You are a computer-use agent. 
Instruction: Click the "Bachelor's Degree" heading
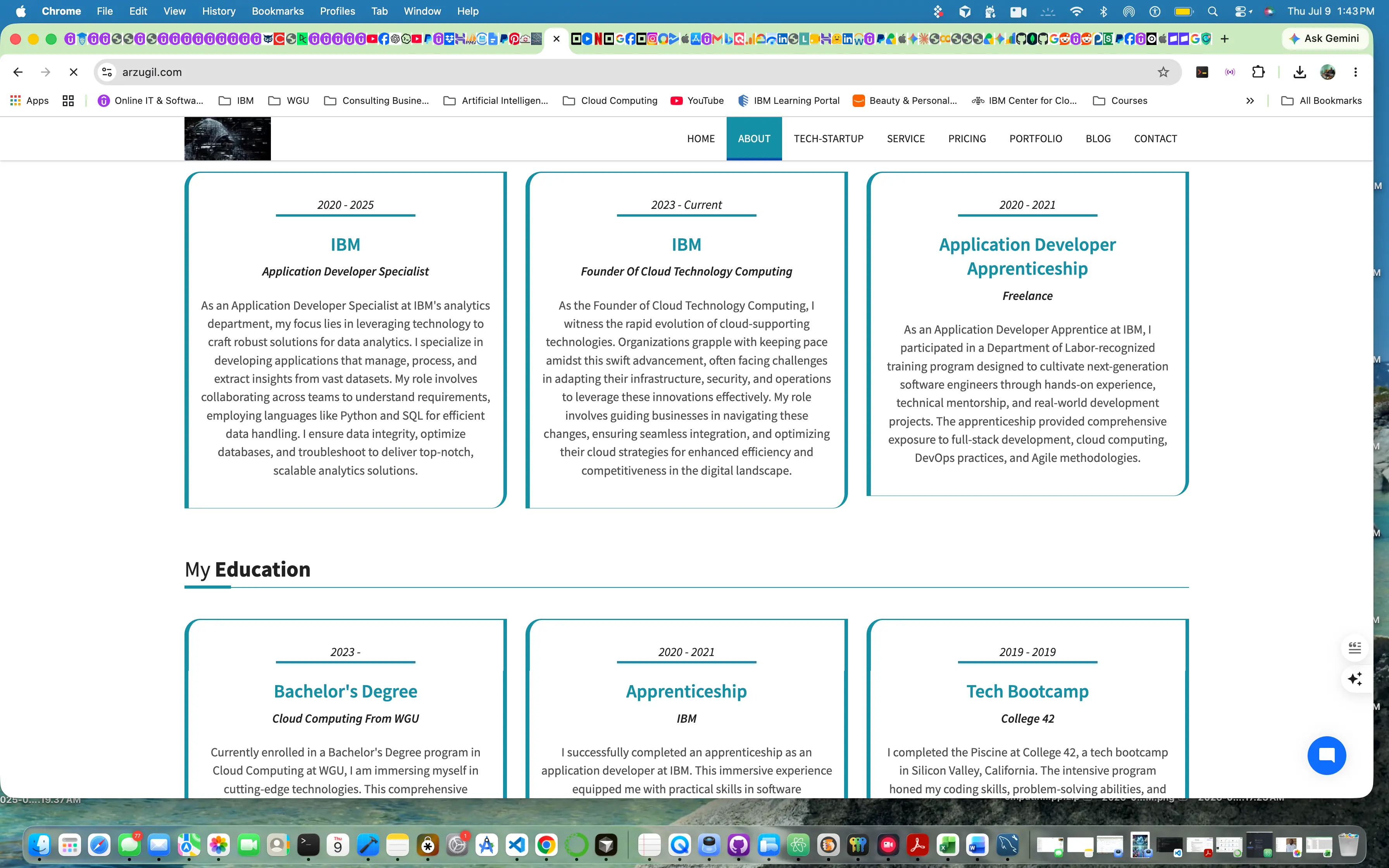[346, 691]
